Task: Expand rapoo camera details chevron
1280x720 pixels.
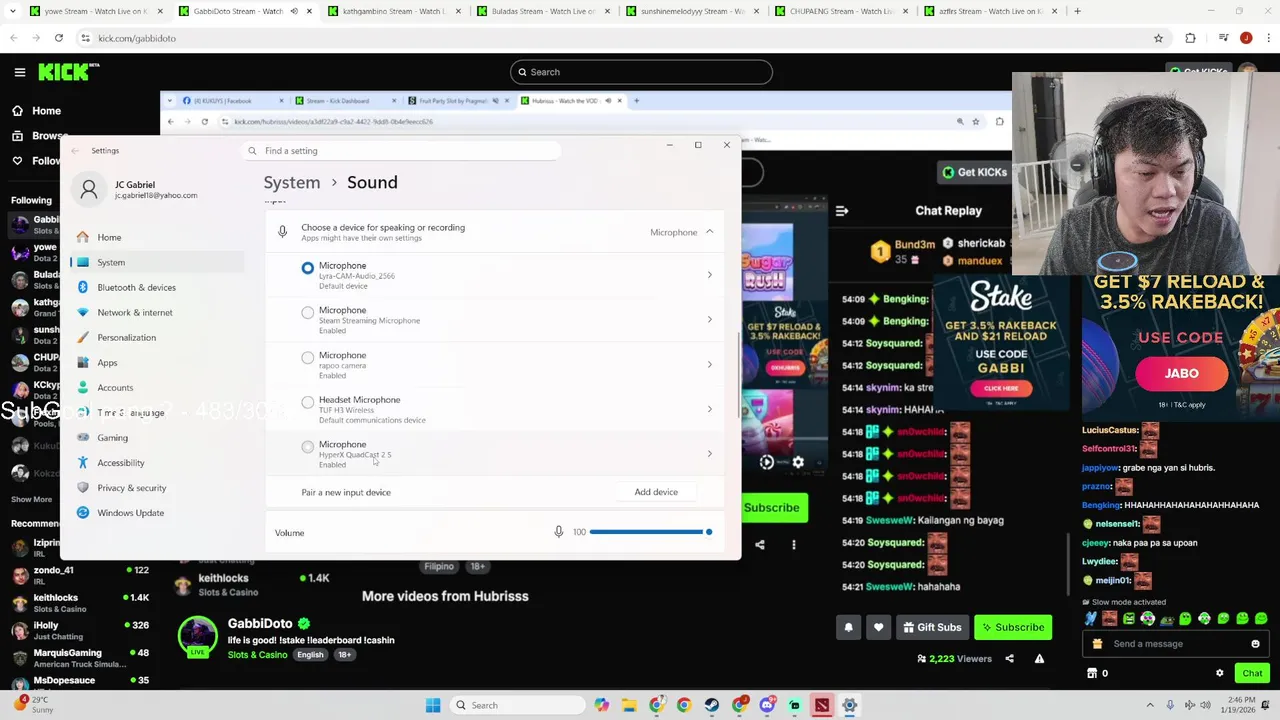Action: [x=710, y=364]
